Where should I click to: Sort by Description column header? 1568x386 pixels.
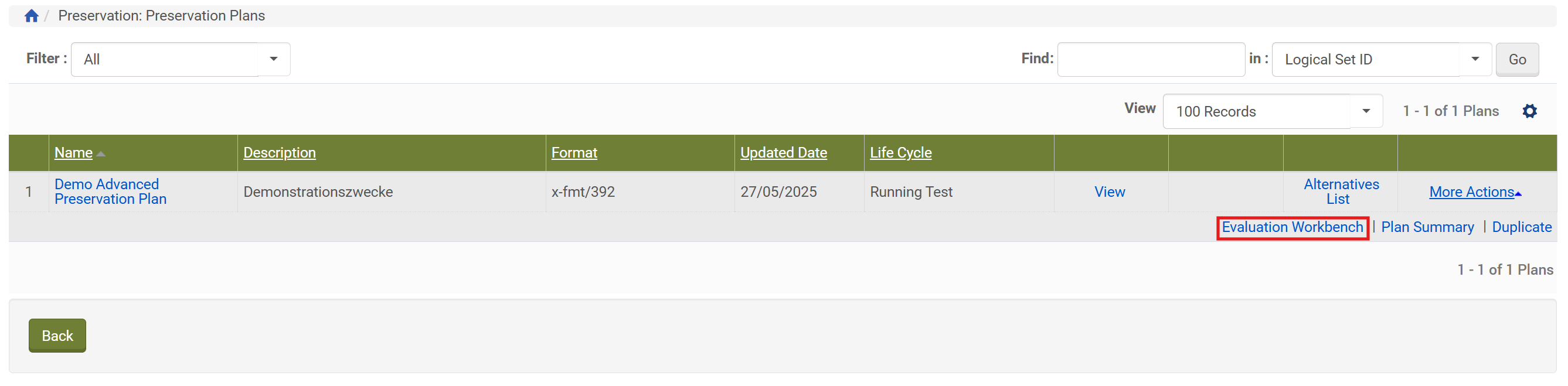pos(280,152)
